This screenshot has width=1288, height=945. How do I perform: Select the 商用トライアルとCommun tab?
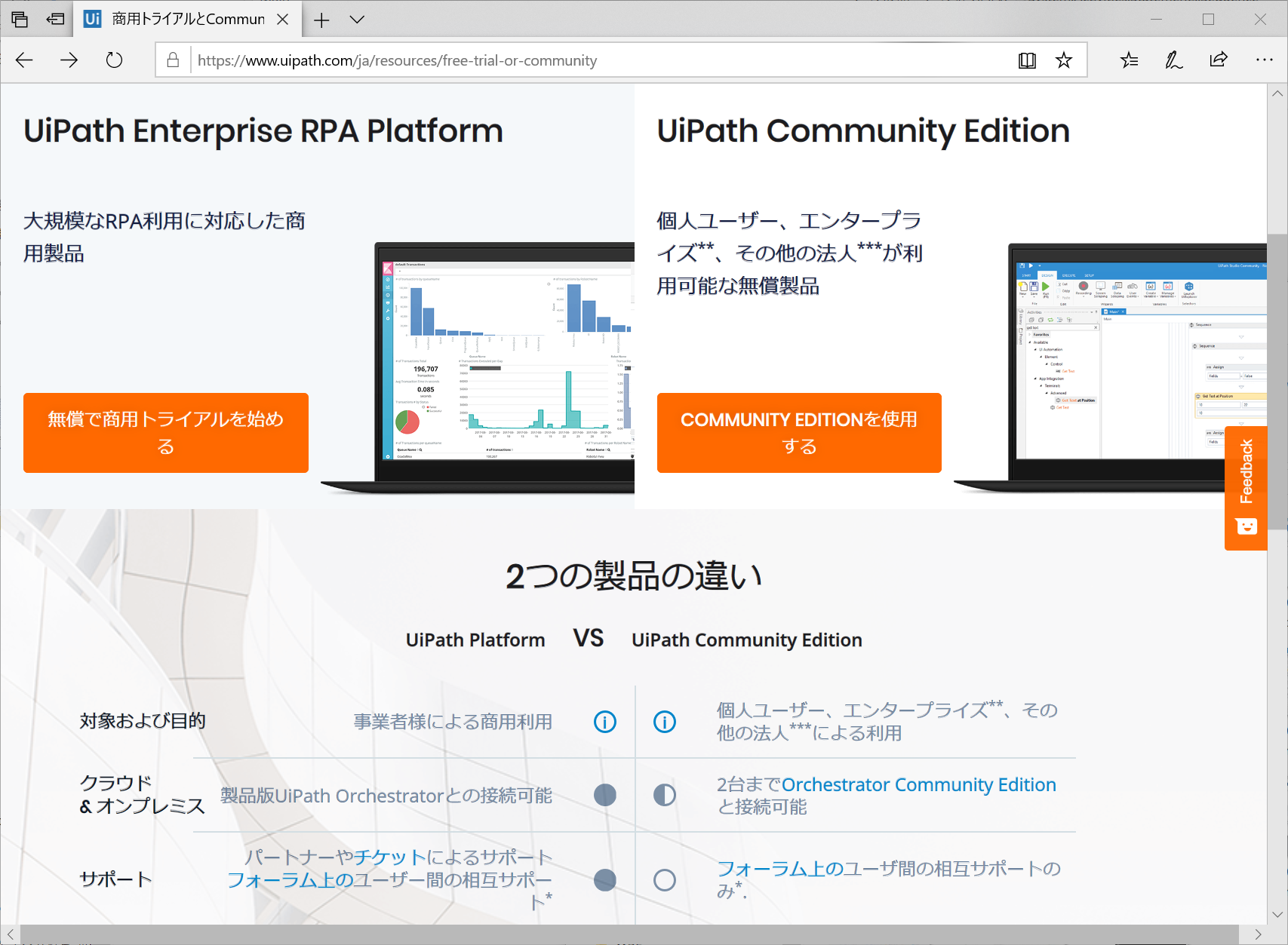[181, 19]
